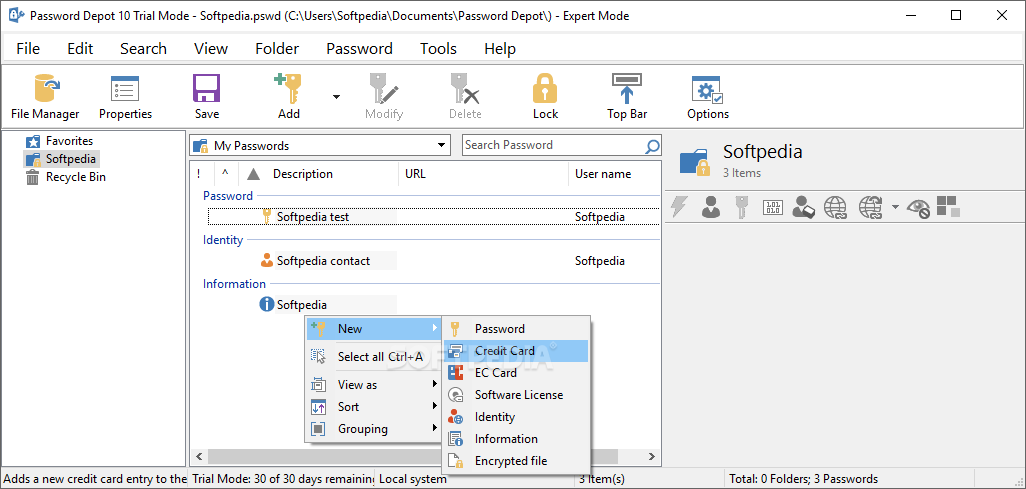Image resolution: width=1026 pixels, height=489 pixels.
Task: Open the Options dialog
Action: pos(708,97)
